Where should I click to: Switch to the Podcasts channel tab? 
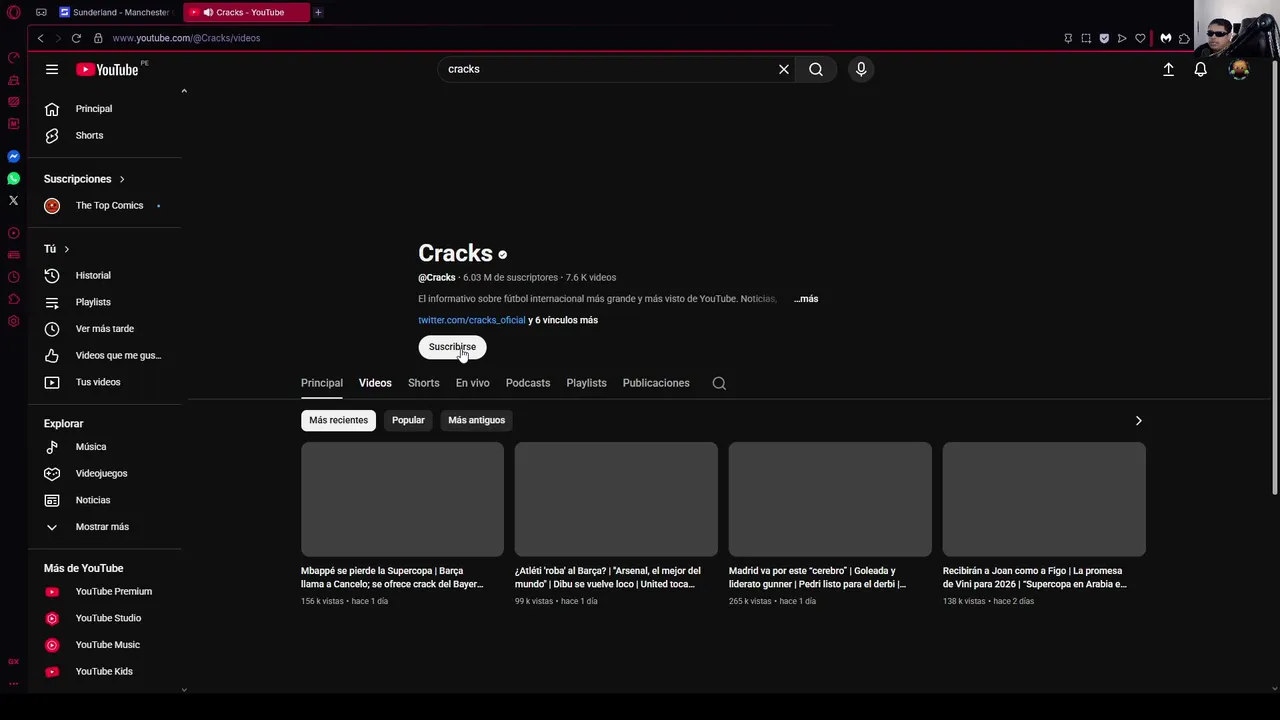pos(528,383)
